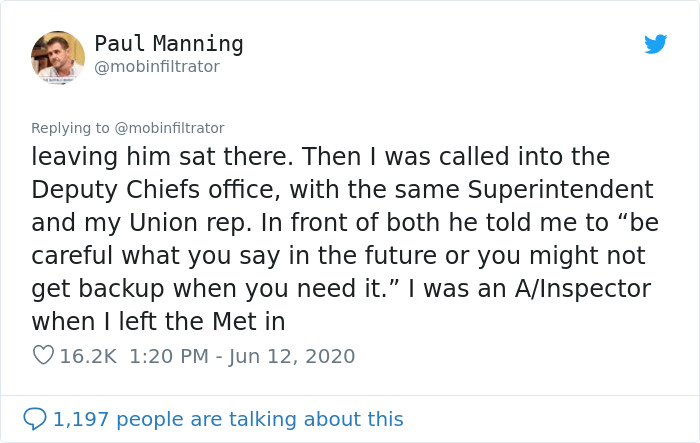Click the word "A/Inspector" in the tweet
The image size is (700, 443).
[x=580, y=288]
